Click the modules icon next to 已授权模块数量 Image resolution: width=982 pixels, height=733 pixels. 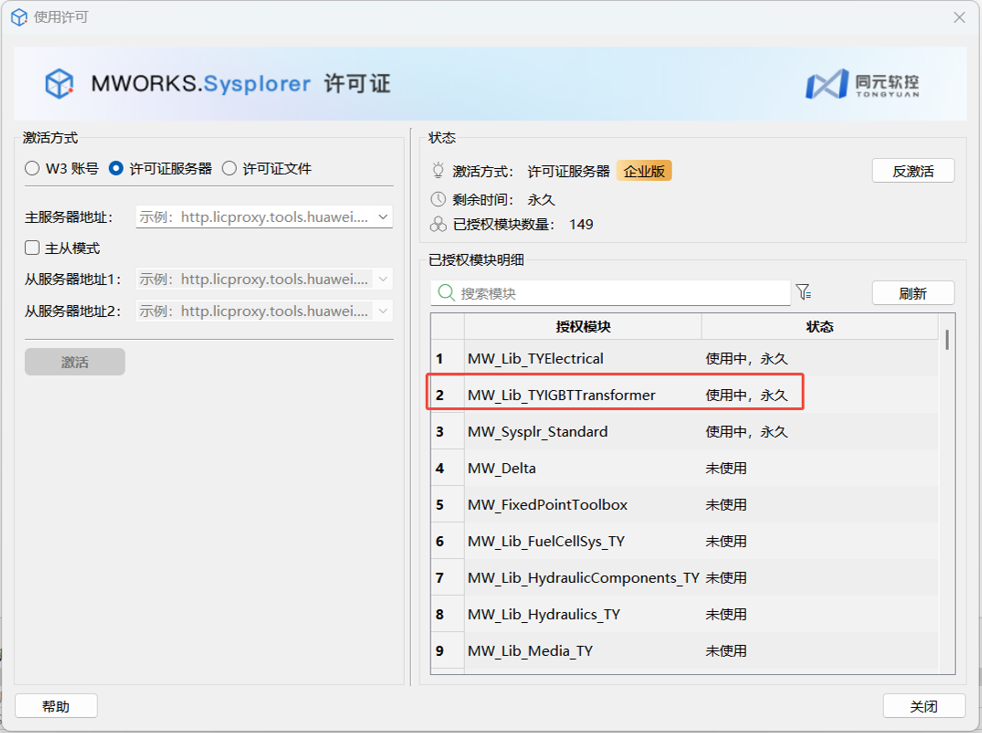point(438,224)
